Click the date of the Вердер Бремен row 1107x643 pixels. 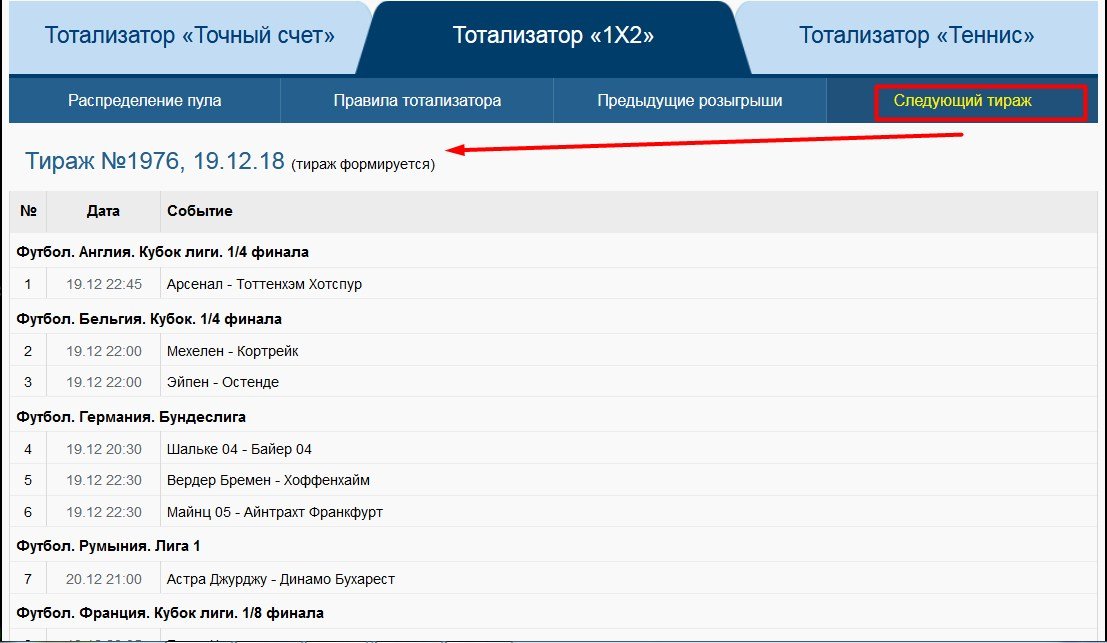pyautogui.click(x=104, y=480)
